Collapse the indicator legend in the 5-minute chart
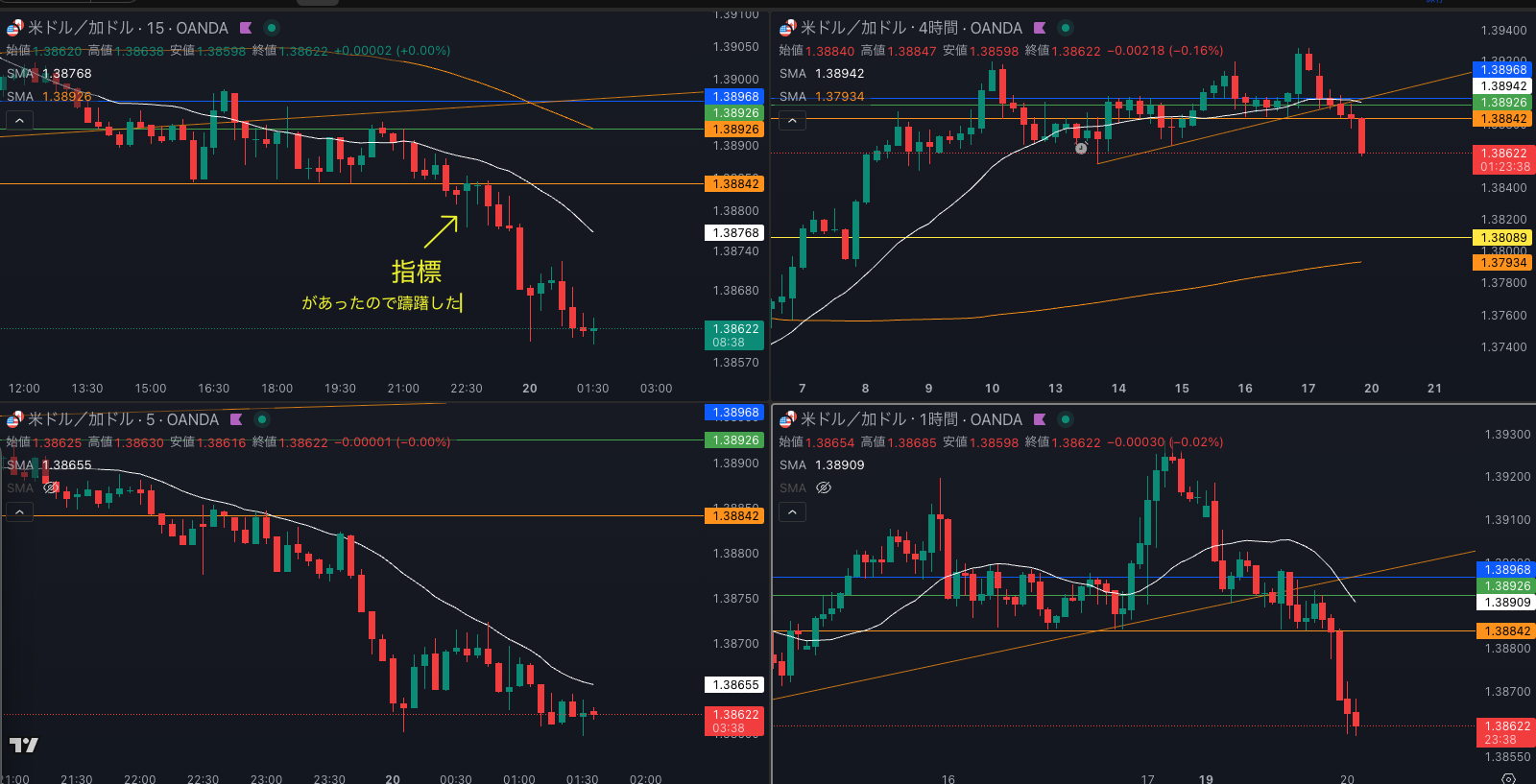The height and width of the screenshot is (784, 1536). pyautogui.click(x=19, y=511)
